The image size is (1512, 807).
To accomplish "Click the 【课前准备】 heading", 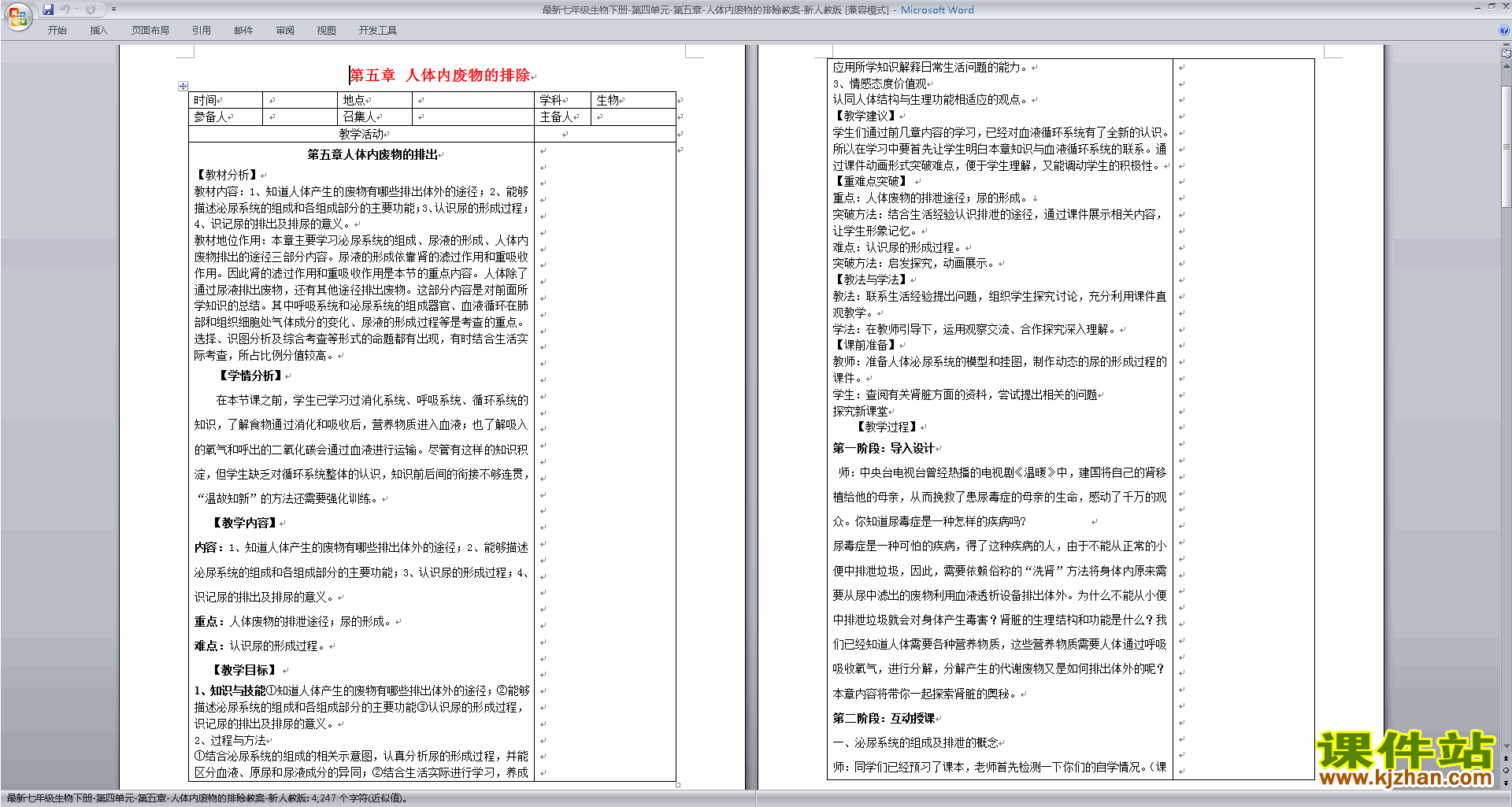I will [865, 345].
